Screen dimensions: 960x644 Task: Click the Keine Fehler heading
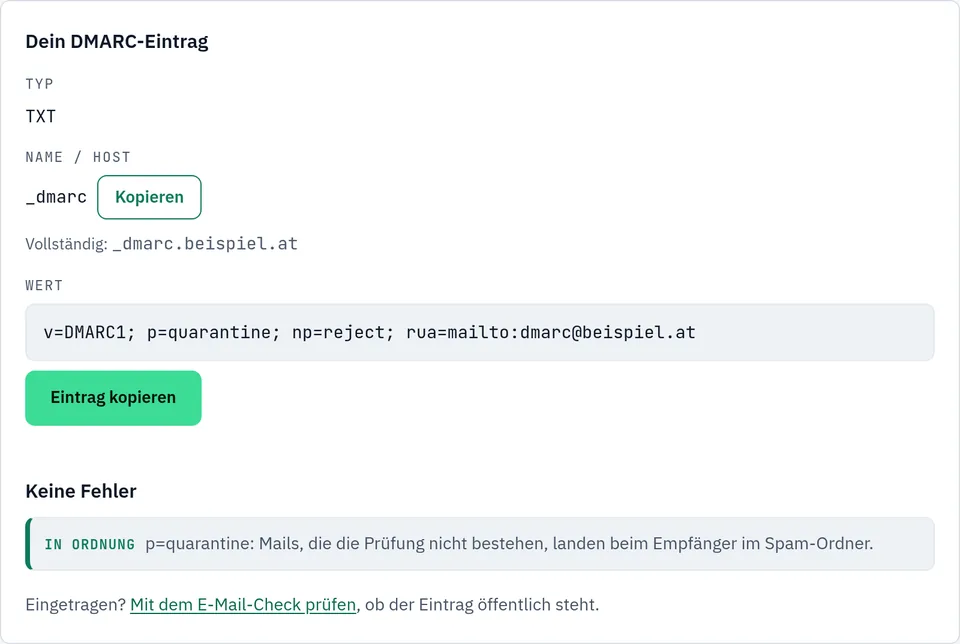81,491
